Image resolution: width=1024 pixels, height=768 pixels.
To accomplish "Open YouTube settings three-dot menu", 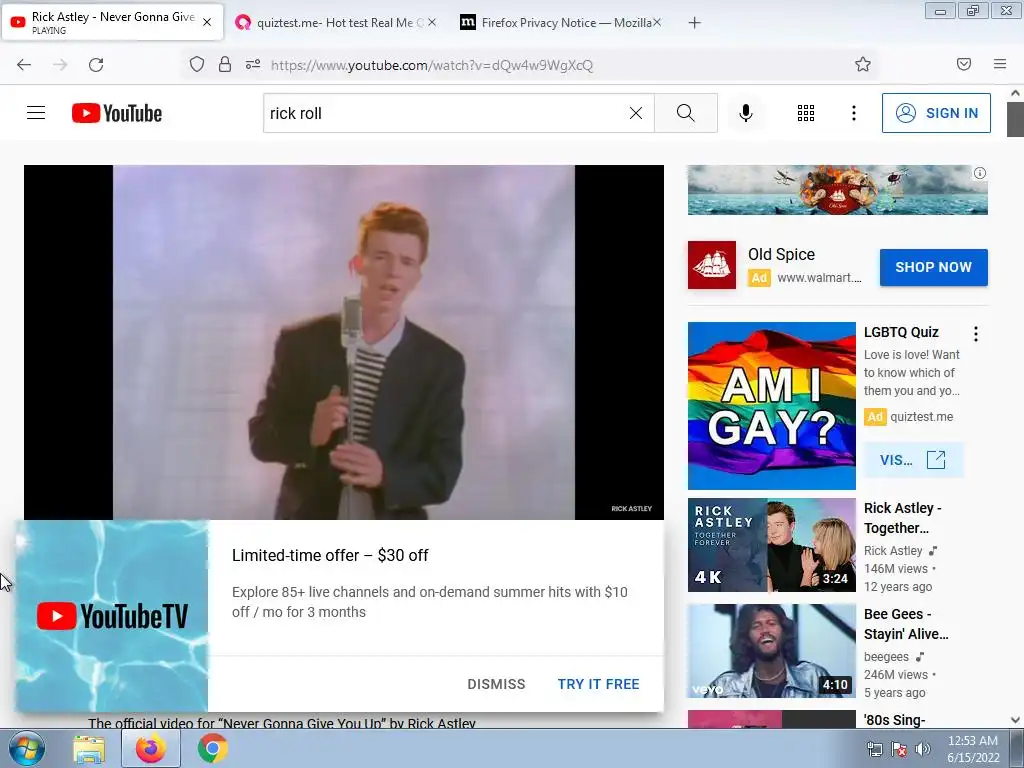I will [x=854, y=113].
